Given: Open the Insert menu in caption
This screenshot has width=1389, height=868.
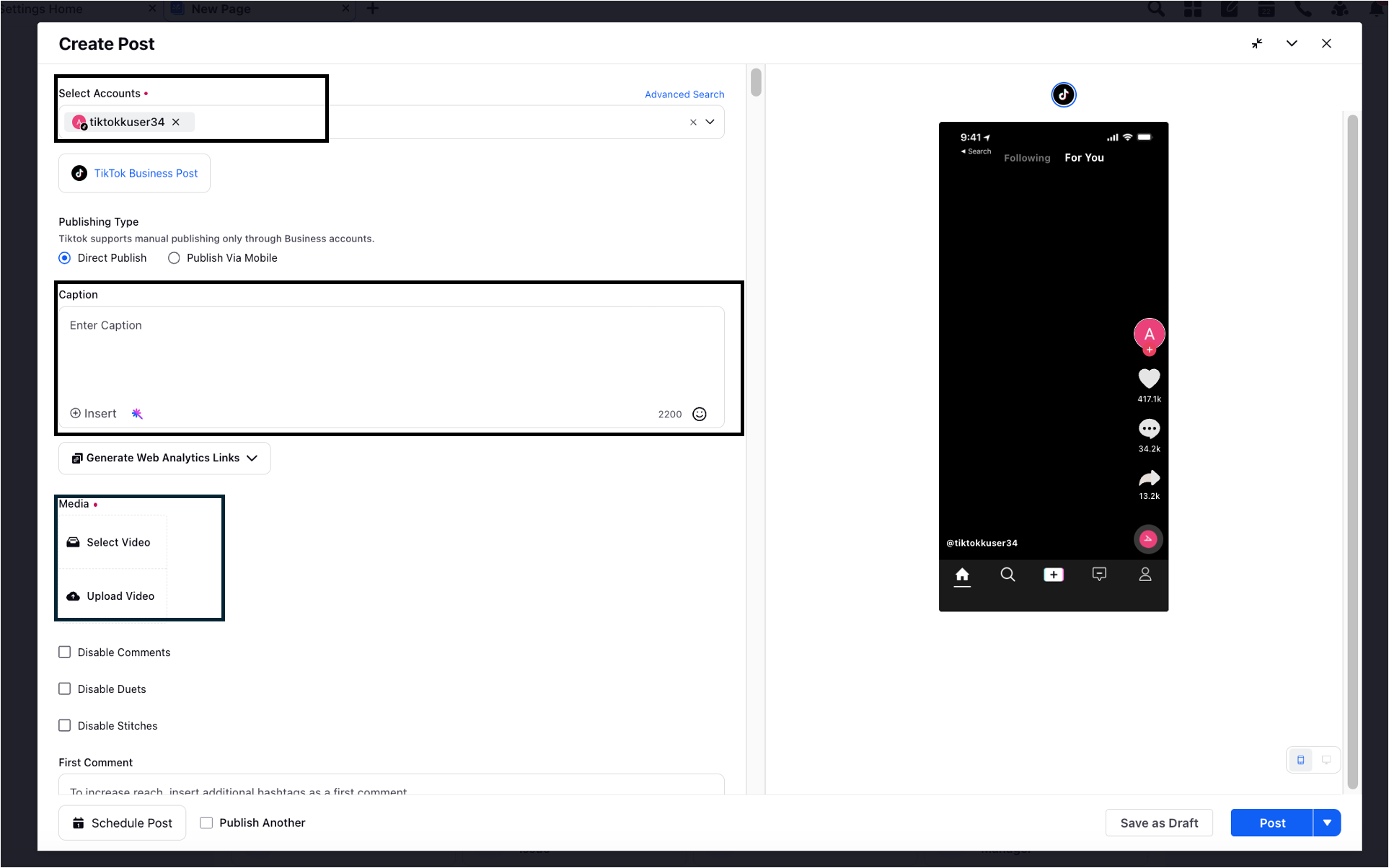Looking at the screenshot, I should coord(93,414).
